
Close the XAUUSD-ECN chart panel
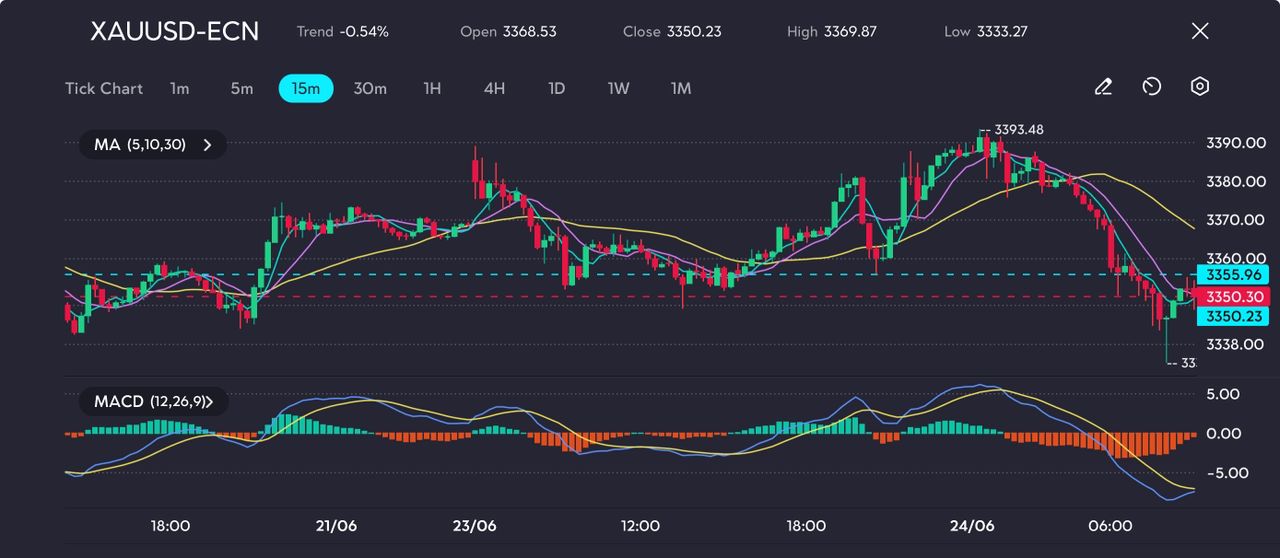point(1200,31)
